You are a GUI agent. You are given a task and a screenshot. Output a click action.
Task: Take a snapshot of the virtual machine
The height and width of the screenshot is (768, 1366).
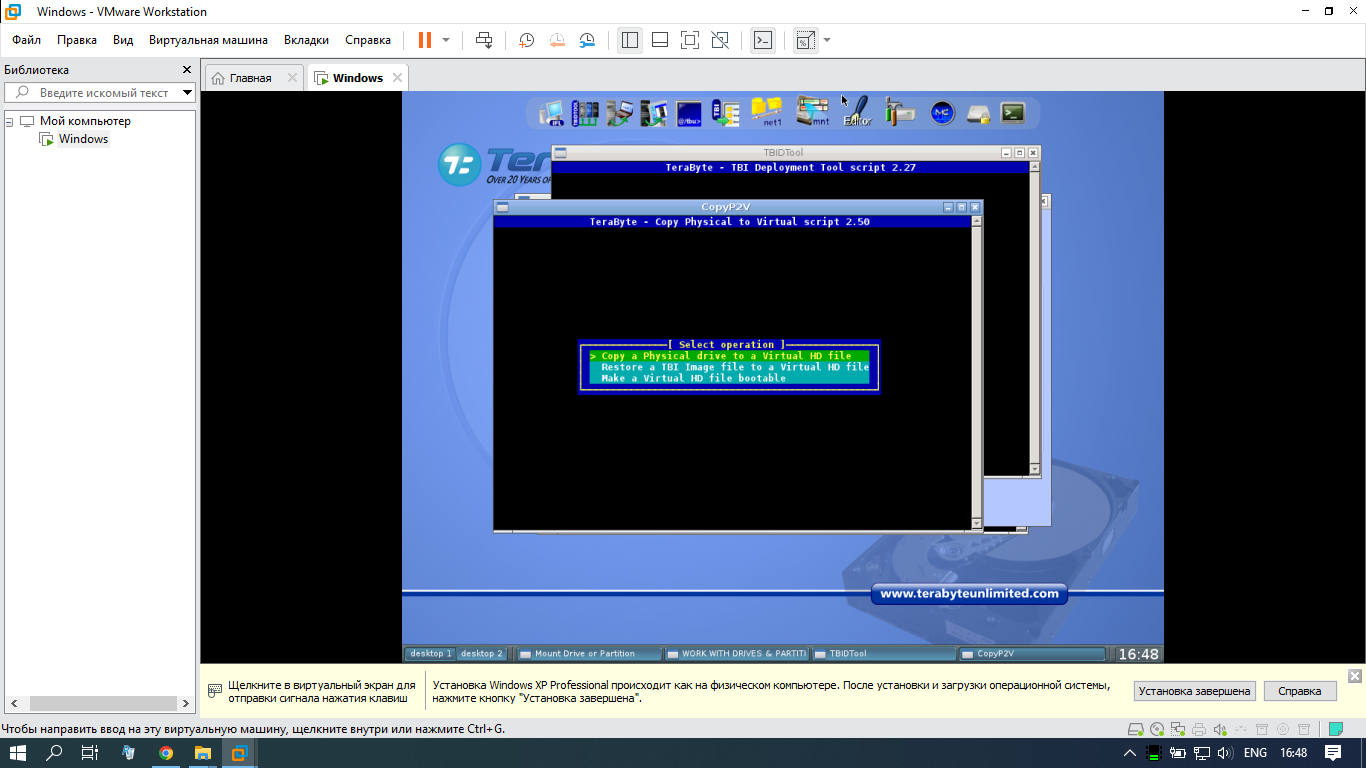coord(526,40)
